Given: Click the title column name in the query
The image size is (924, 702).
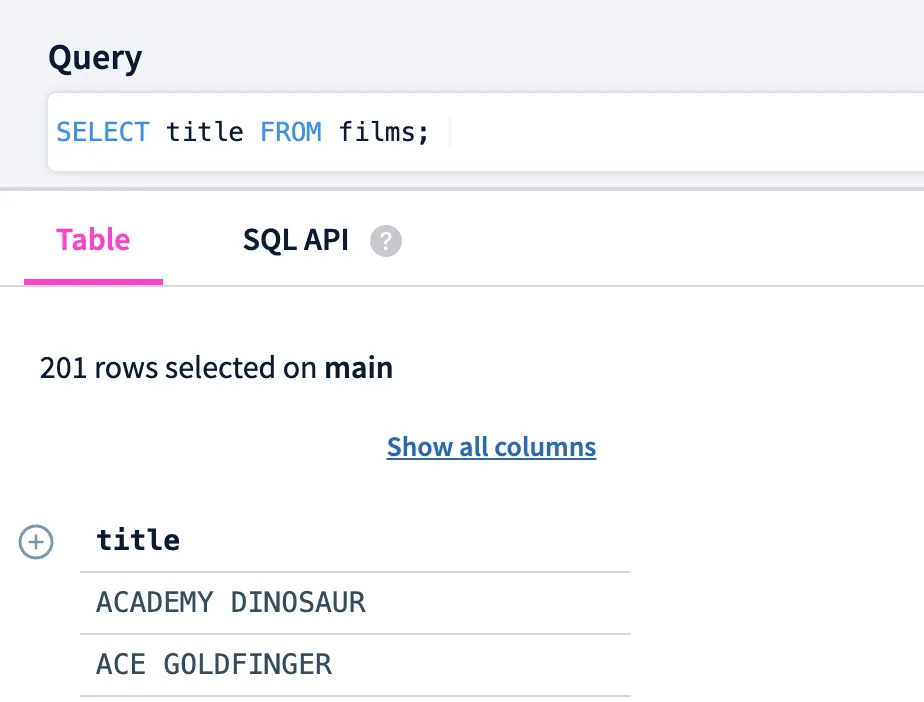Looking at the screenshot, I should (204, 131).
